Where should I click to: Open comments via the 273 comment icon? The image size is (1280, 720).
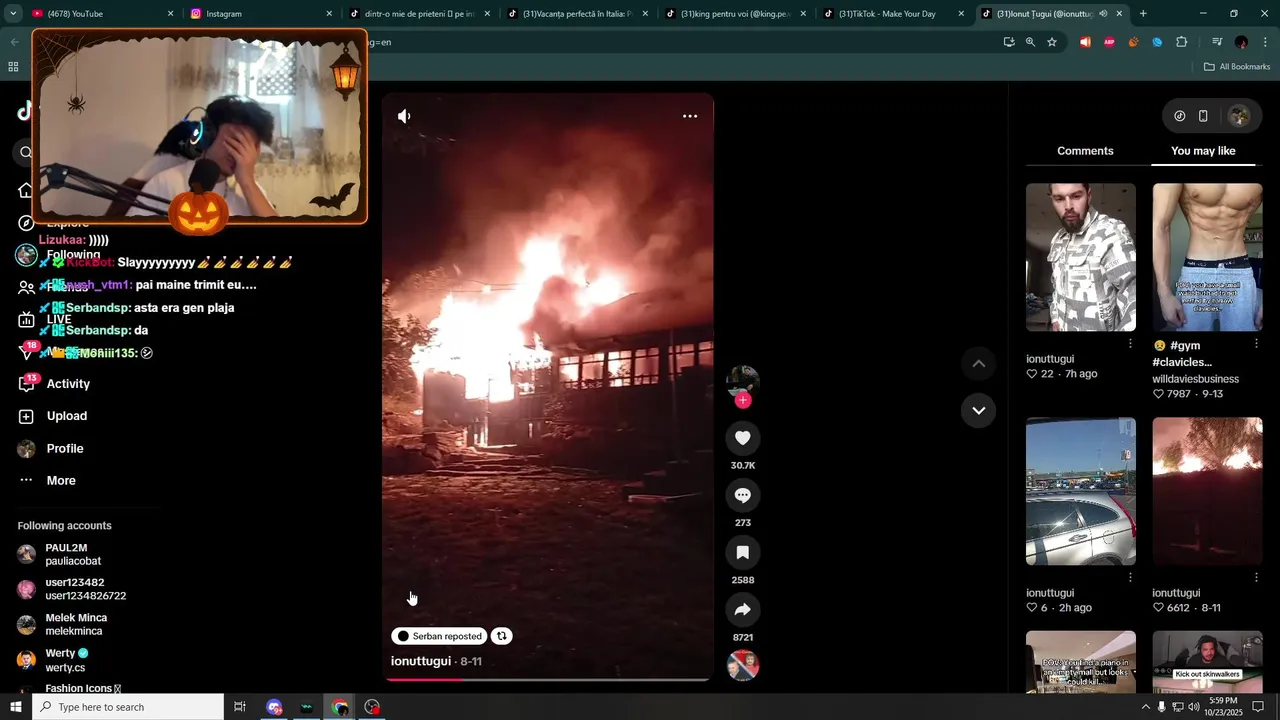coord(742,495)
